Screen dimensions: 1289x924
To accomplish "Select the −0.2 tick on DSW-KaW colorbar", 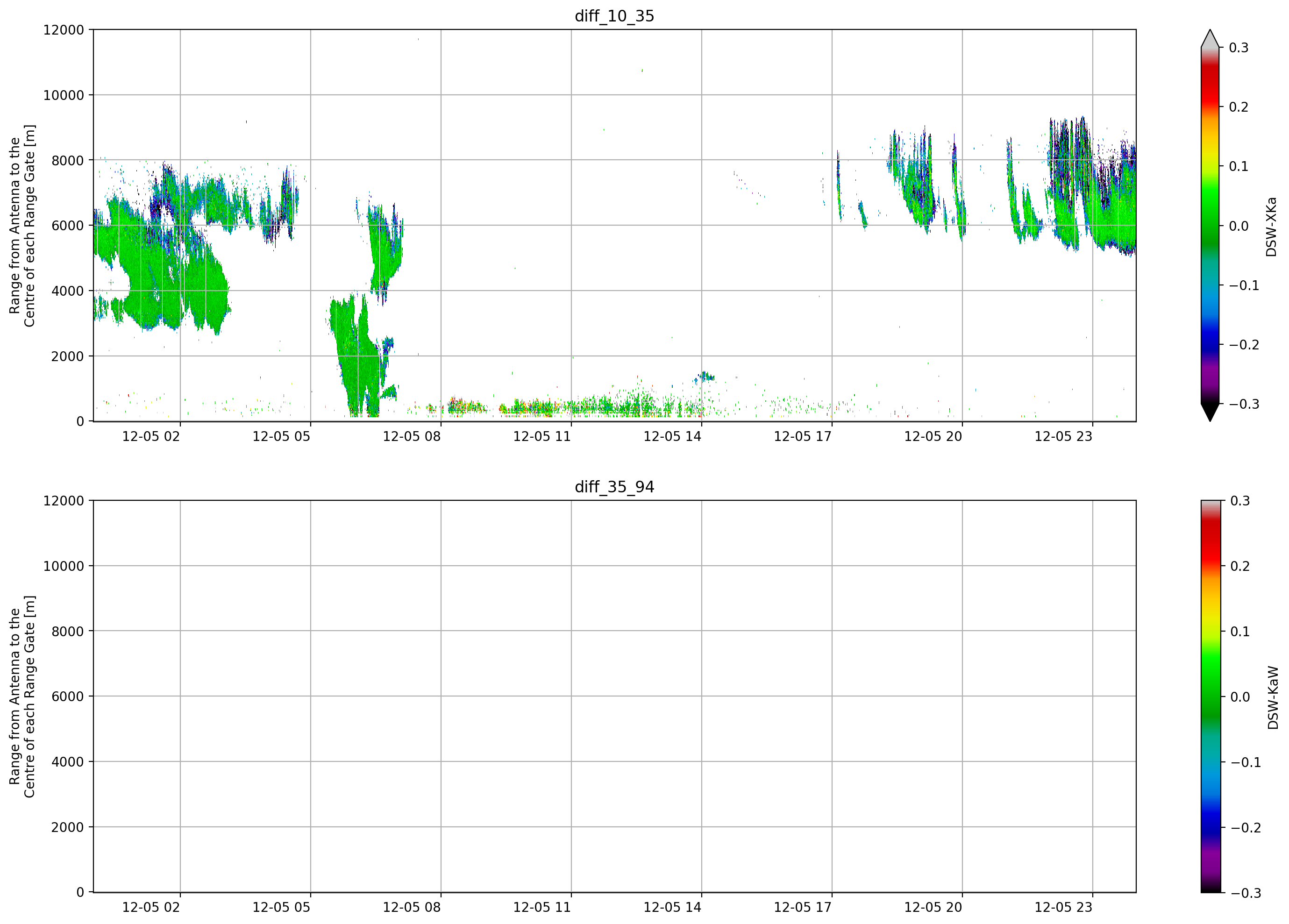I will coord(1246,827).
